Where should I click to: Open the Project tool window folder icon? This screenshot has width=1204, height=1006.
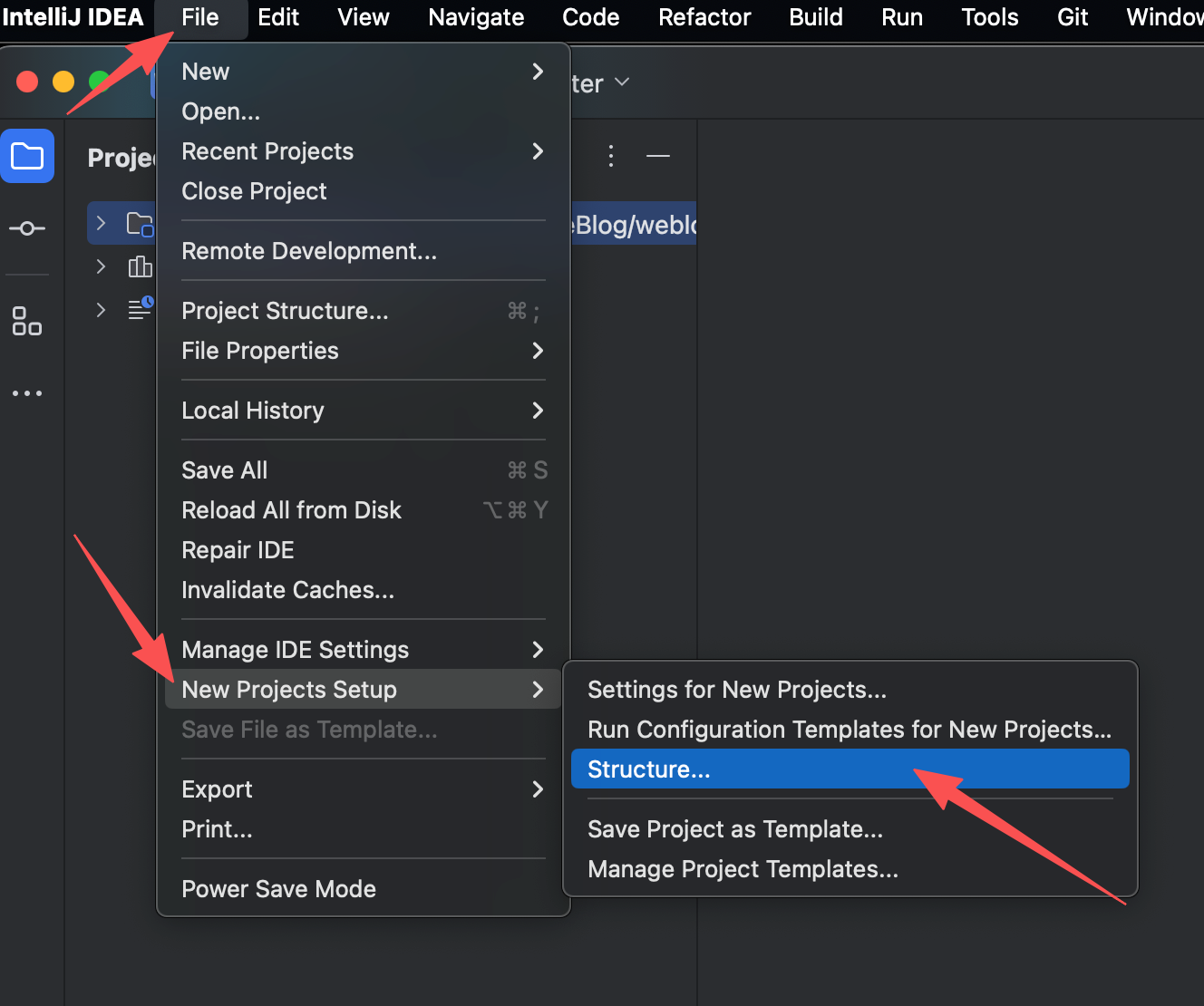pyautogui.click(x=27, y=157)
